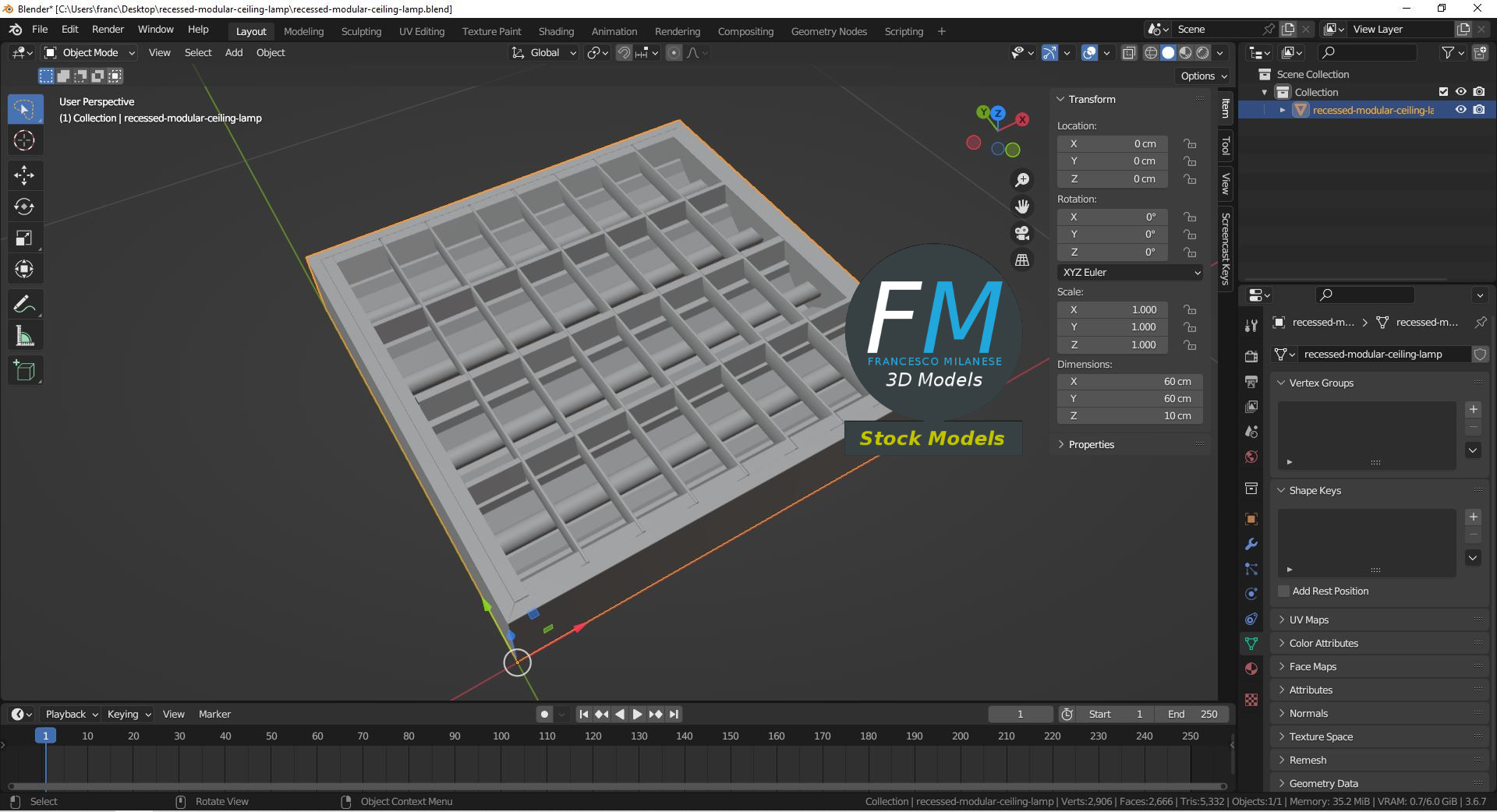Open World properties globe icon
1497x812 pixels.
pyautogui.click(x=1251, y=457)
